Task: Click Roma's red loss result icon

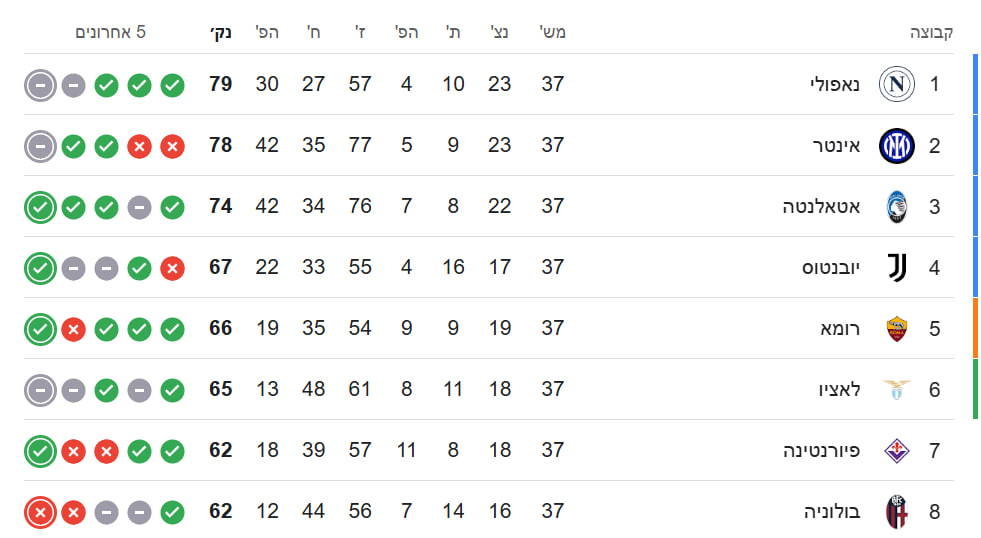Action: tap(73, 329)
